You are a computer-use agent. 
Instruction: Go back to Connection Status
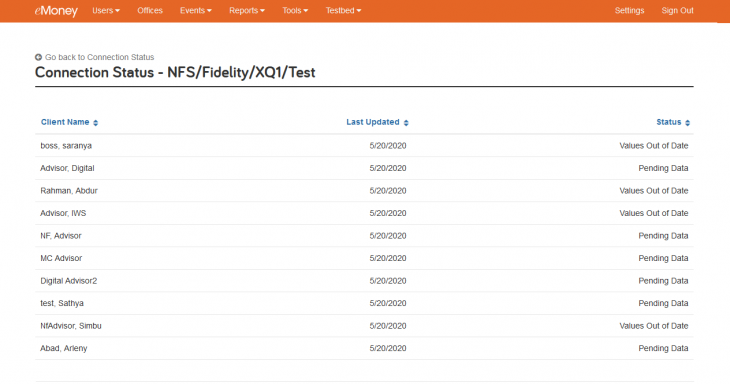[x=99, y=57]
